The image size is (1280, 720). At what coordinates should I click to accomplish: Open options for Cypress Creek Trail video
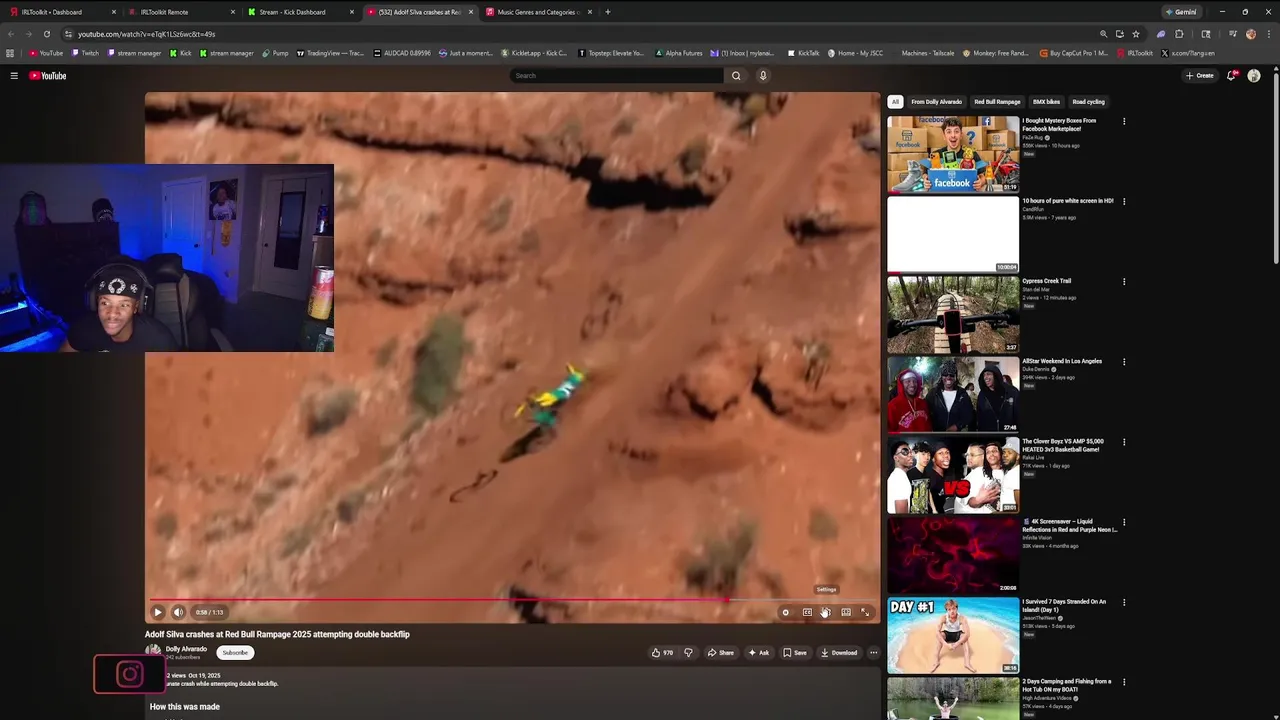coord(1124,282)
